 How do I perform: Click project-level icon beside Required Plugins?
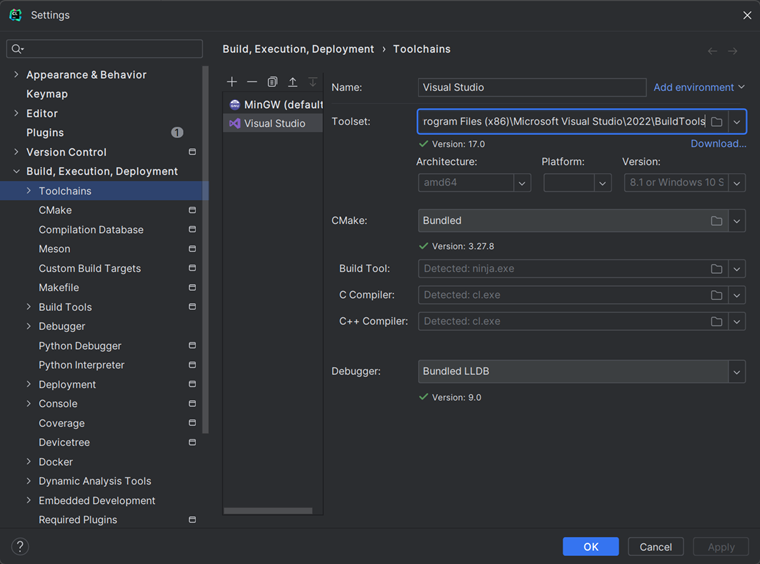pos(192,519)
